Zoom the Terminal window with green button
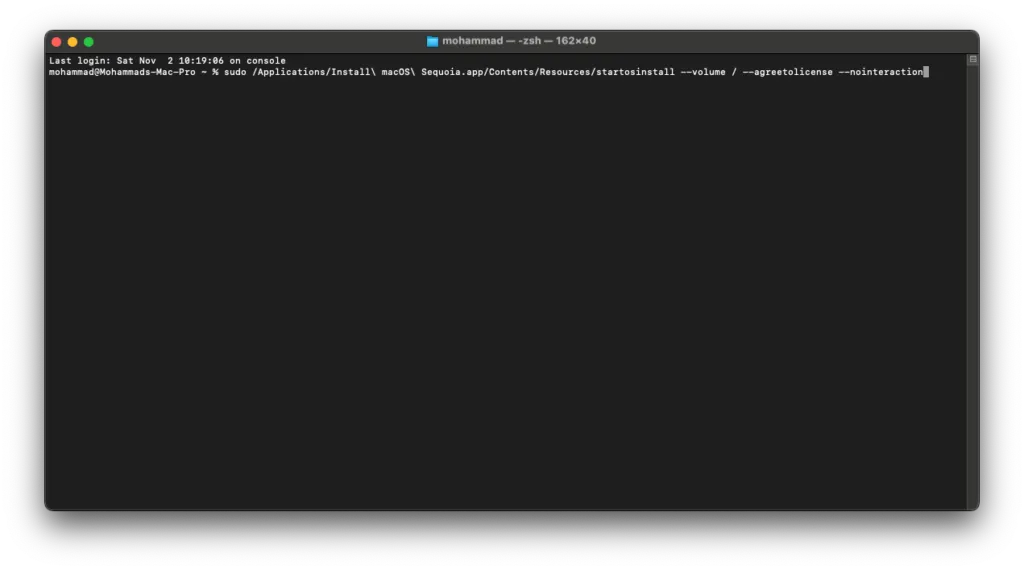1024x570 pixels. tap(89, 42)
